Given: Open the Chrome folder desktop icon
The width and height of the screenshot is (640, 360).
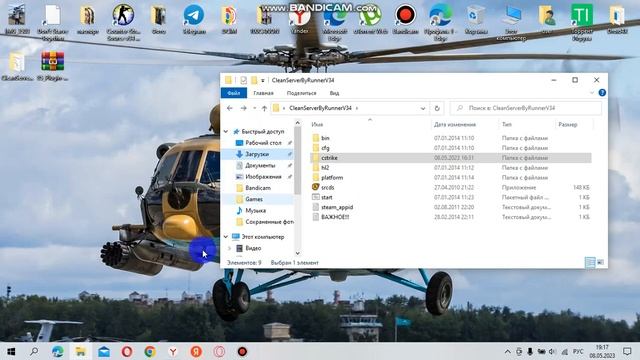Looking at the screenshot, I should pyautogui.click(x=229, y=19).
